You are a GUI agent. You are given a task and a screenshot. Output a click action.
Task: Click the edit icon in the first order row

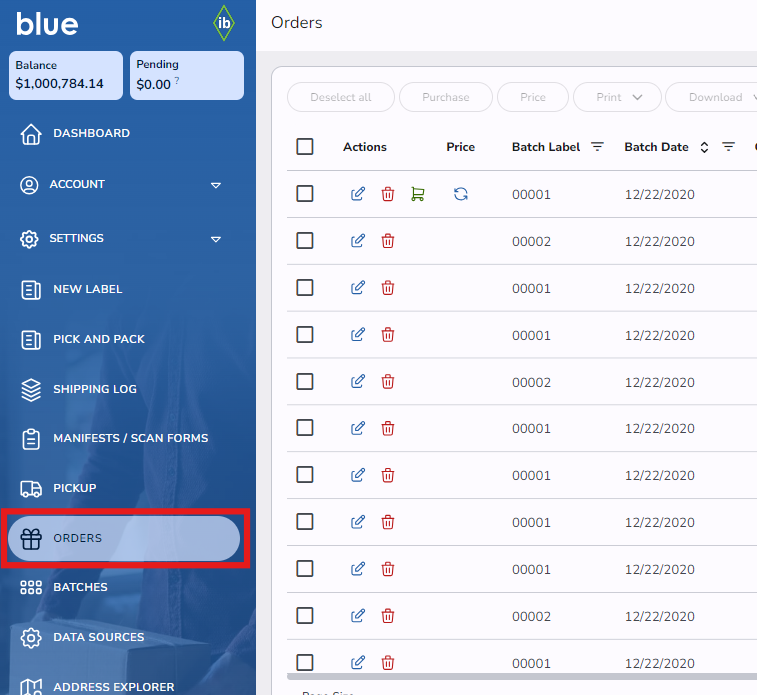(358, 194)
